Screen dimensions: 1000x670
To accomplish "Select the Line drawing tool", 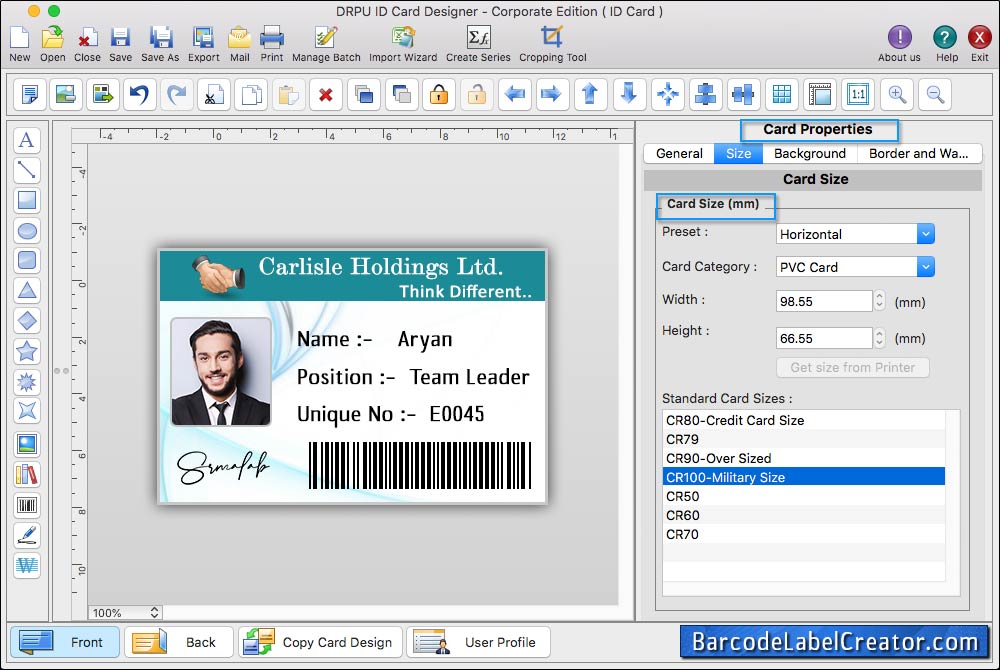I will (x=27, y=170).
